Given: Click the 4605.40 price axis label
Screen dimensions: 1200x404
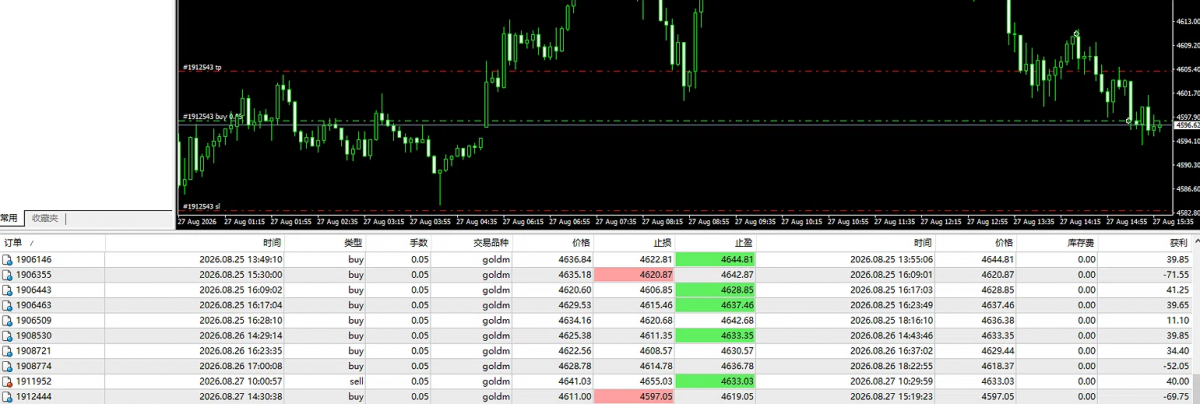Looking at the screenshot, I should coord(1187,70).
